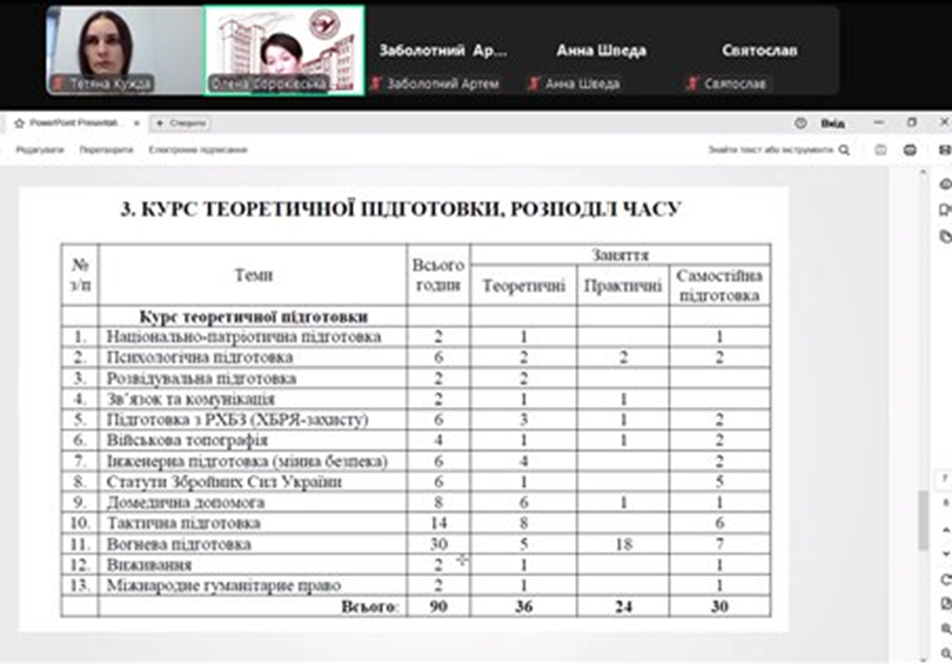Screen dimensions: 952x664
Task: Click Тактична підготовка row text
Action: pos(184,523)
